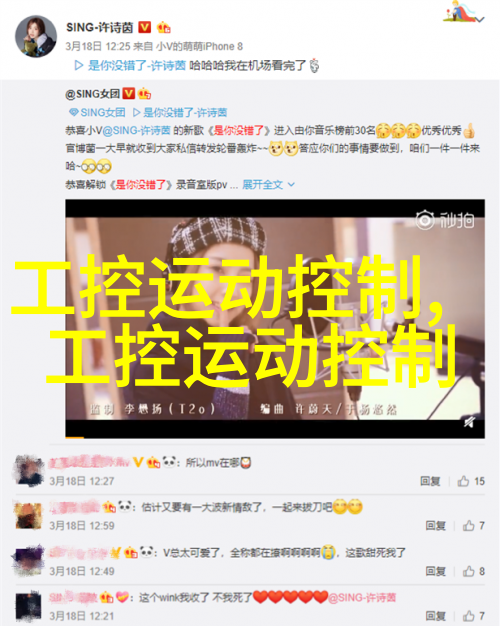Viewport: 500px width, 626px height.
Task: Click the crown membership icon beside SING-许诗茵
Action: click(163, 28)
